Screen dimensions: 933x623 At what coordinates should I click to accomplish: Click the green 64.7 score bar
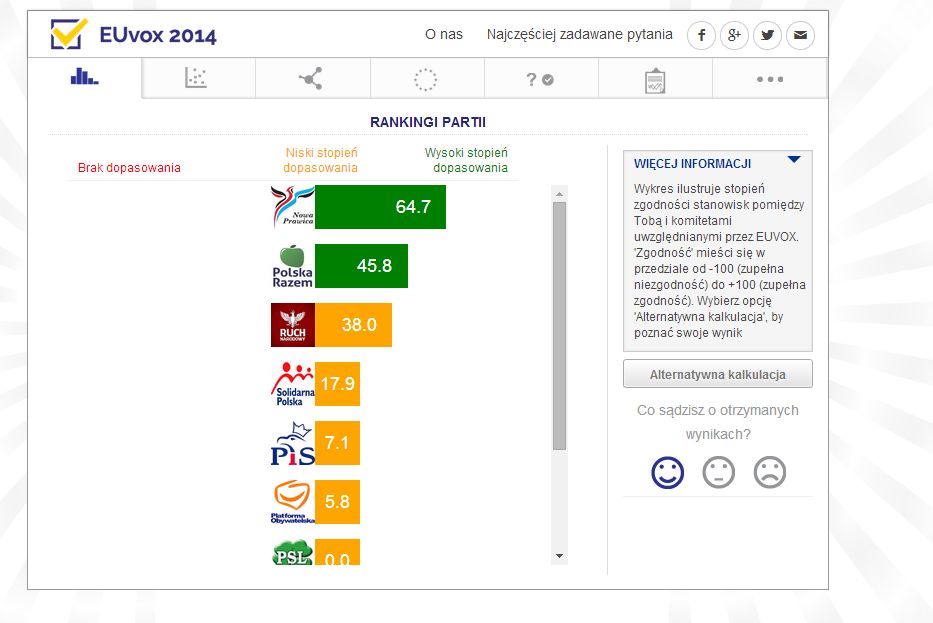coord(380,206)
